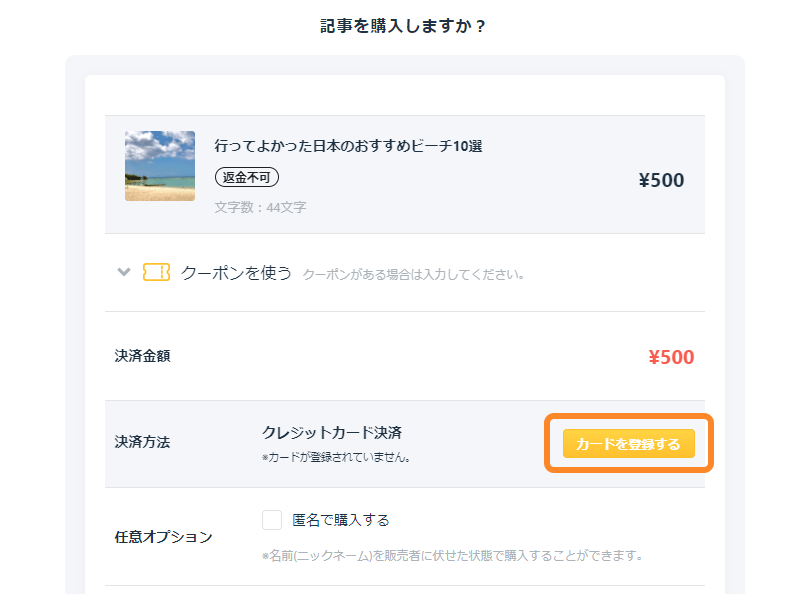812x594 pixels.
Task: Select the article title about beaches
Action: point(348,146)
